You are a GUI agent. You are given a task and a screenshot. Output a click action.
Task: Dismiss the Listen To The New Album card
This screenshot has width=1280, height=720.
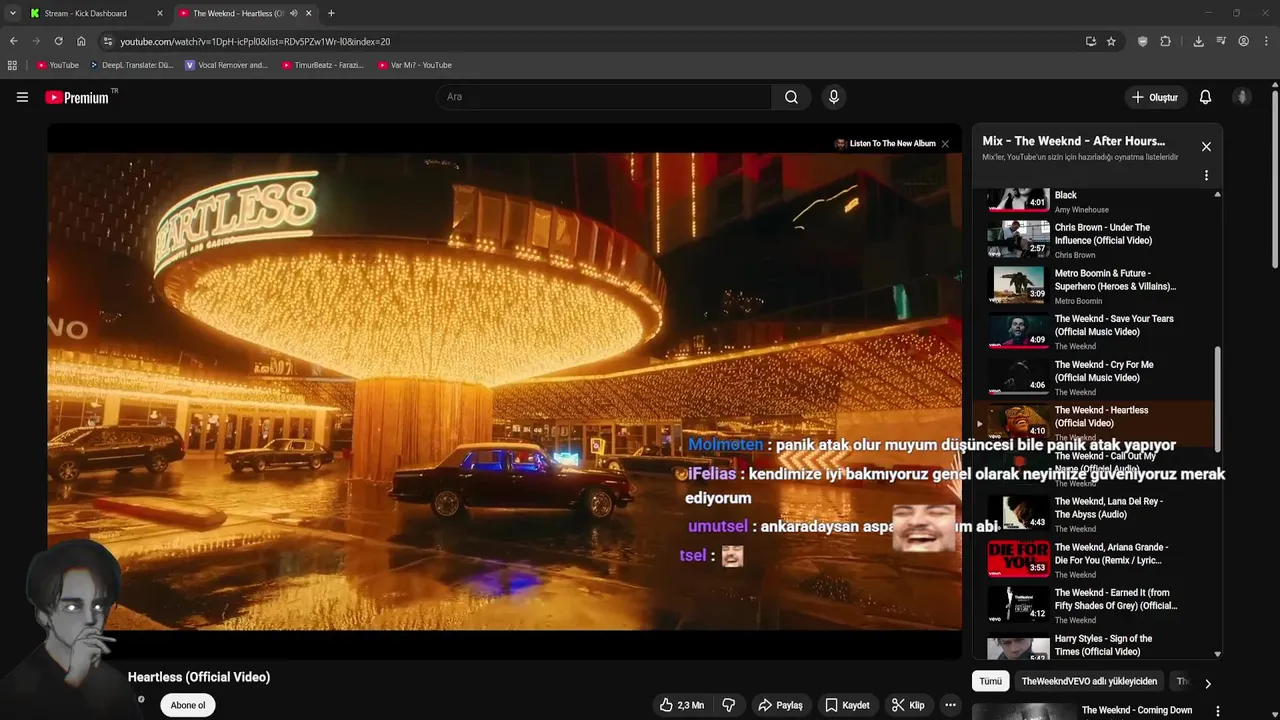(x=945, y=144)
